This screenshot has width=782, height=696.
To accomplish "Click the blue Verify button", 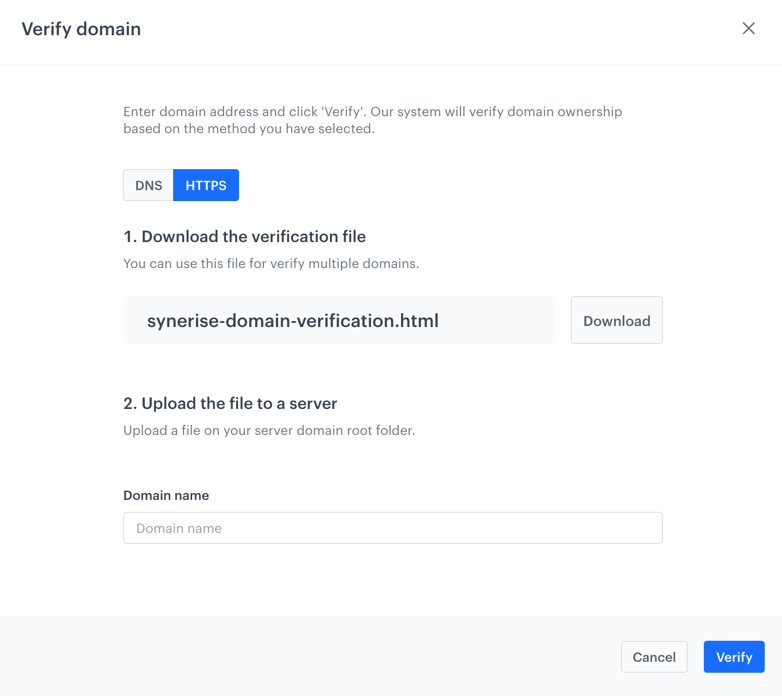I will 734,657.
